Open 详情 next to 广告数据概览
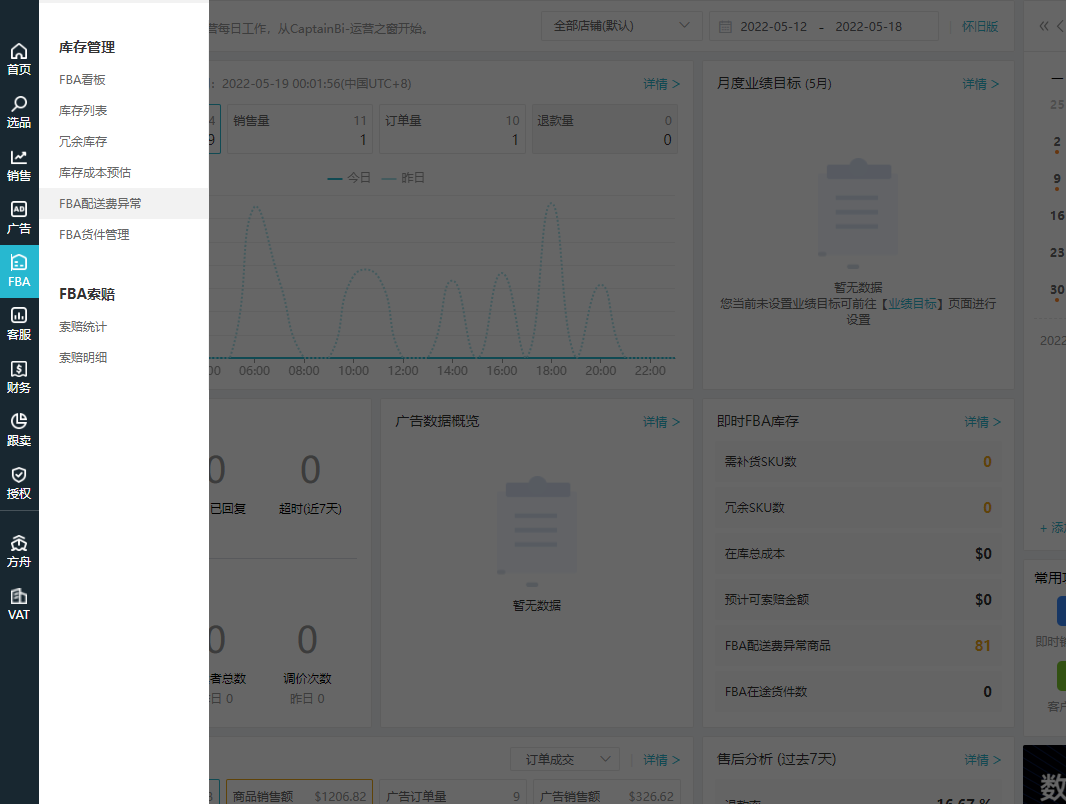Image resolution: width=1066 pixels, height=804 pixels. [660, 421]
